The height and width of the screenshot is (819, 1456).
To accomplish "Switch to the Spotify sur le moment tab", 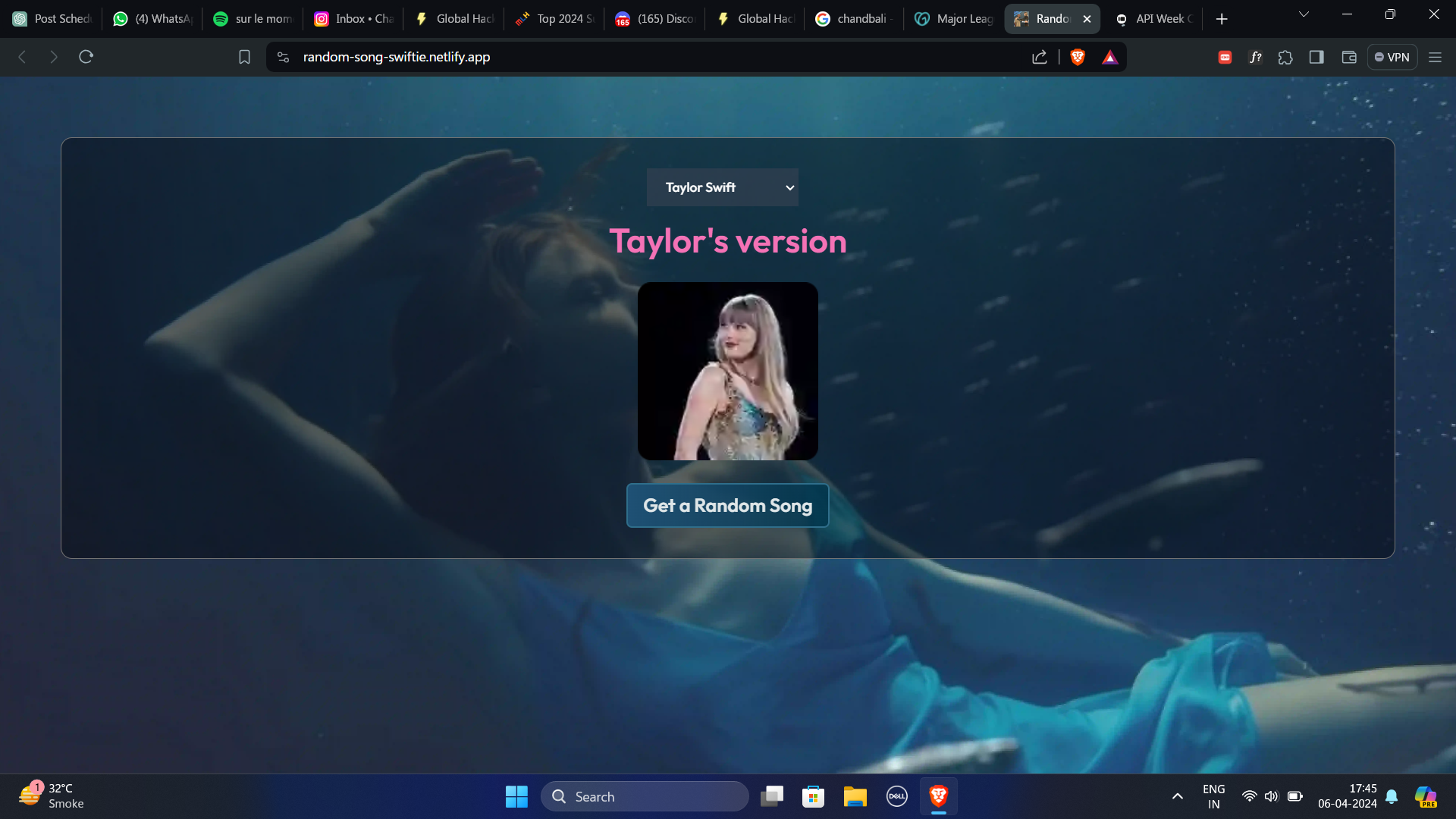I will tap(253, 19).
